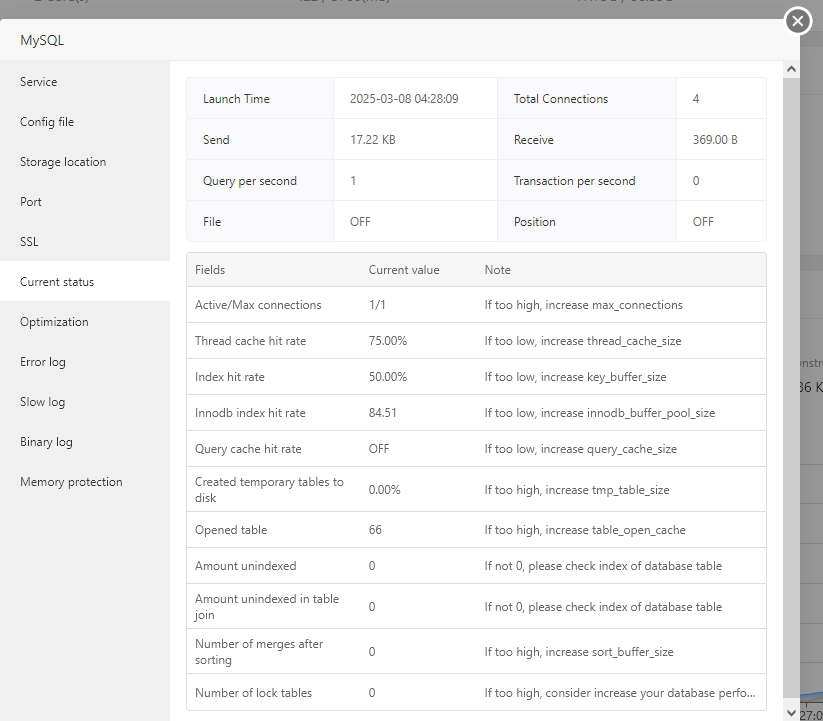Go to the Optimization tab

pos(54,322)
